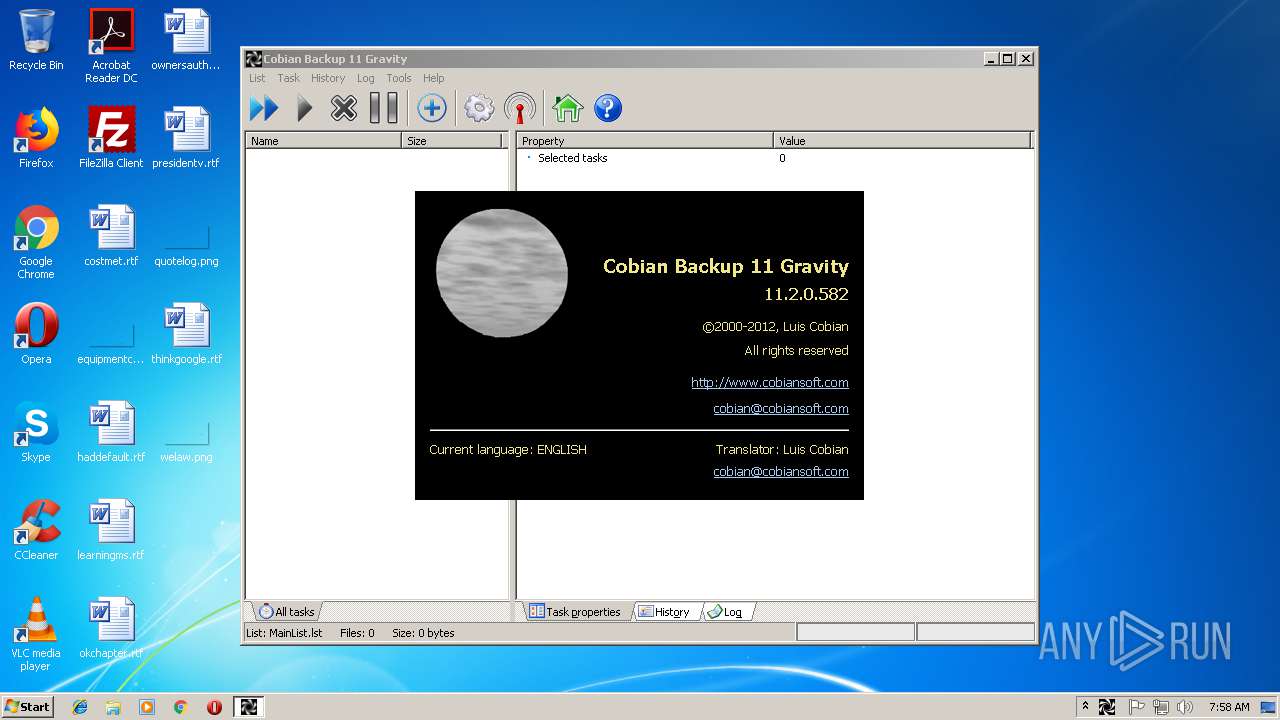1280x720 pixels.
Task: Click the Files: 0 status entry
Action: click(357, 633)
